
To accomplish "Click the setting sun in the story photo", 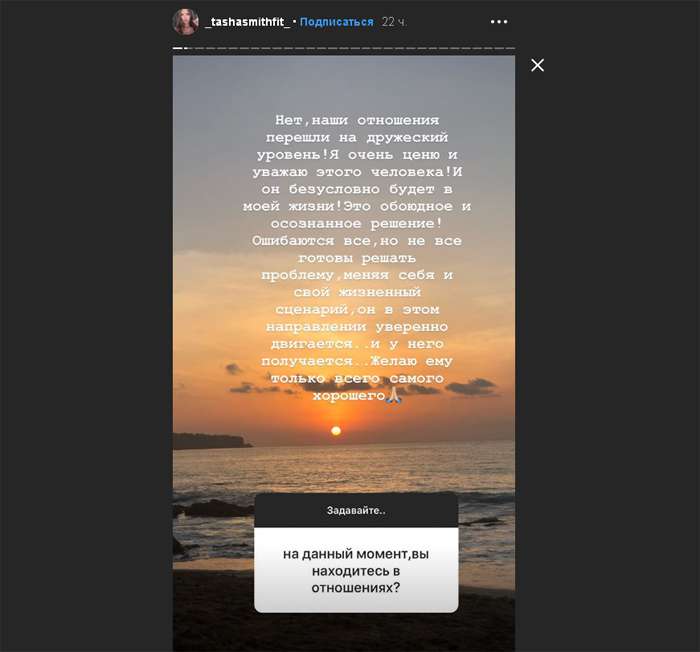I will (336, 431).
